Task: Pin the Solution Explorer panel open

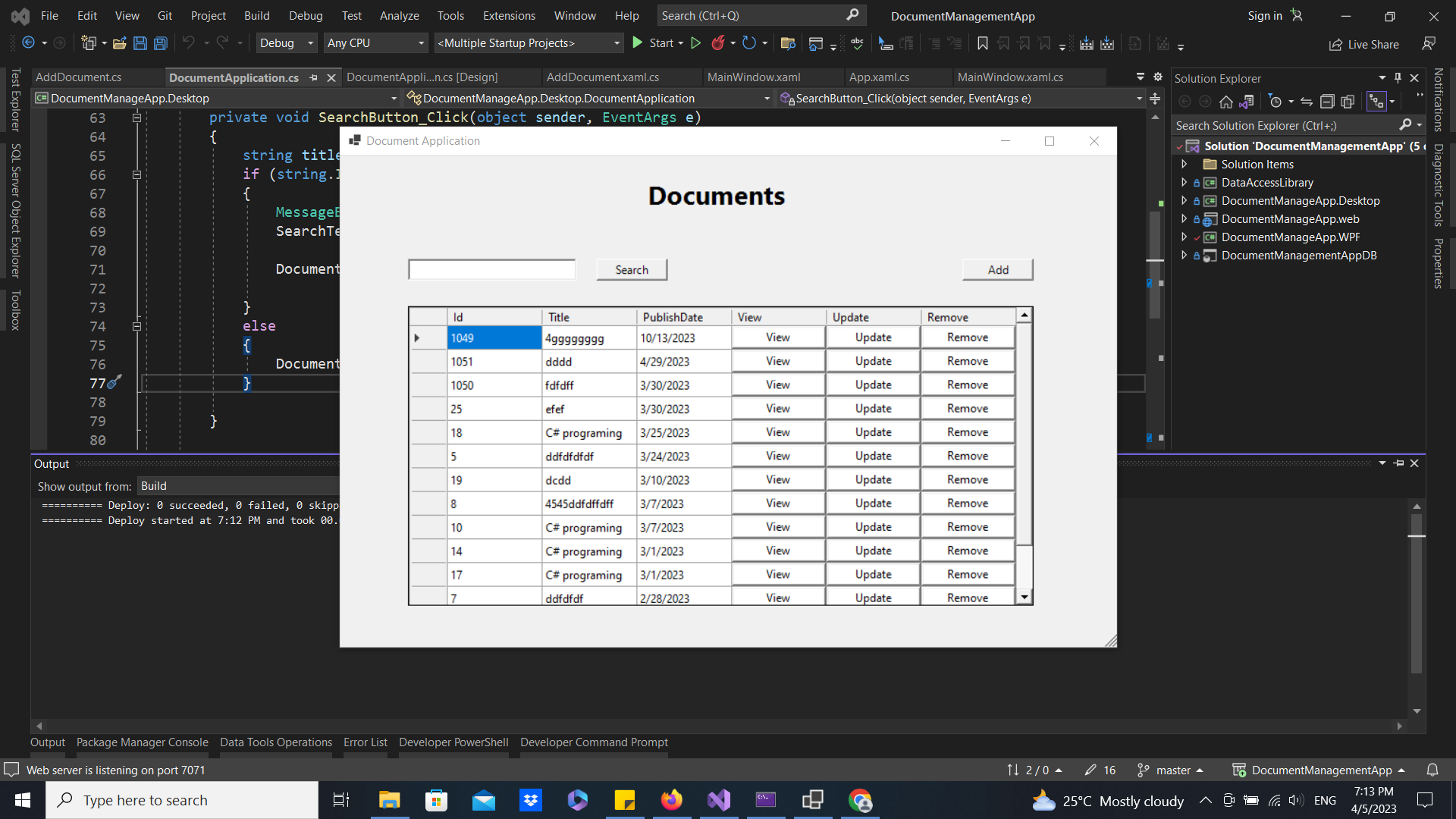Action: point(1398,77)
